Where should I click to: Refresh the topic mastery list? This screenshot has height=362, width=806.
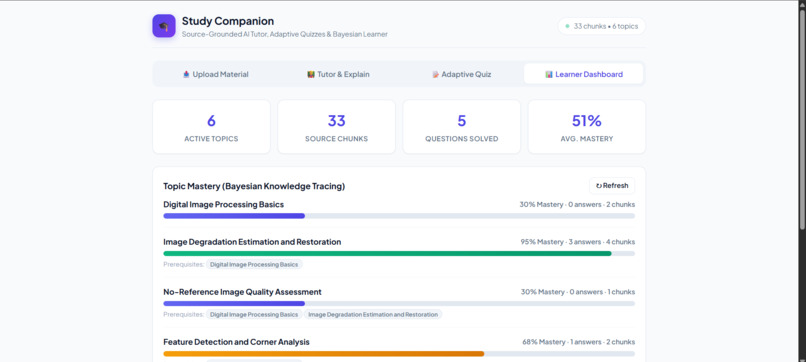[x=612, y=186]
